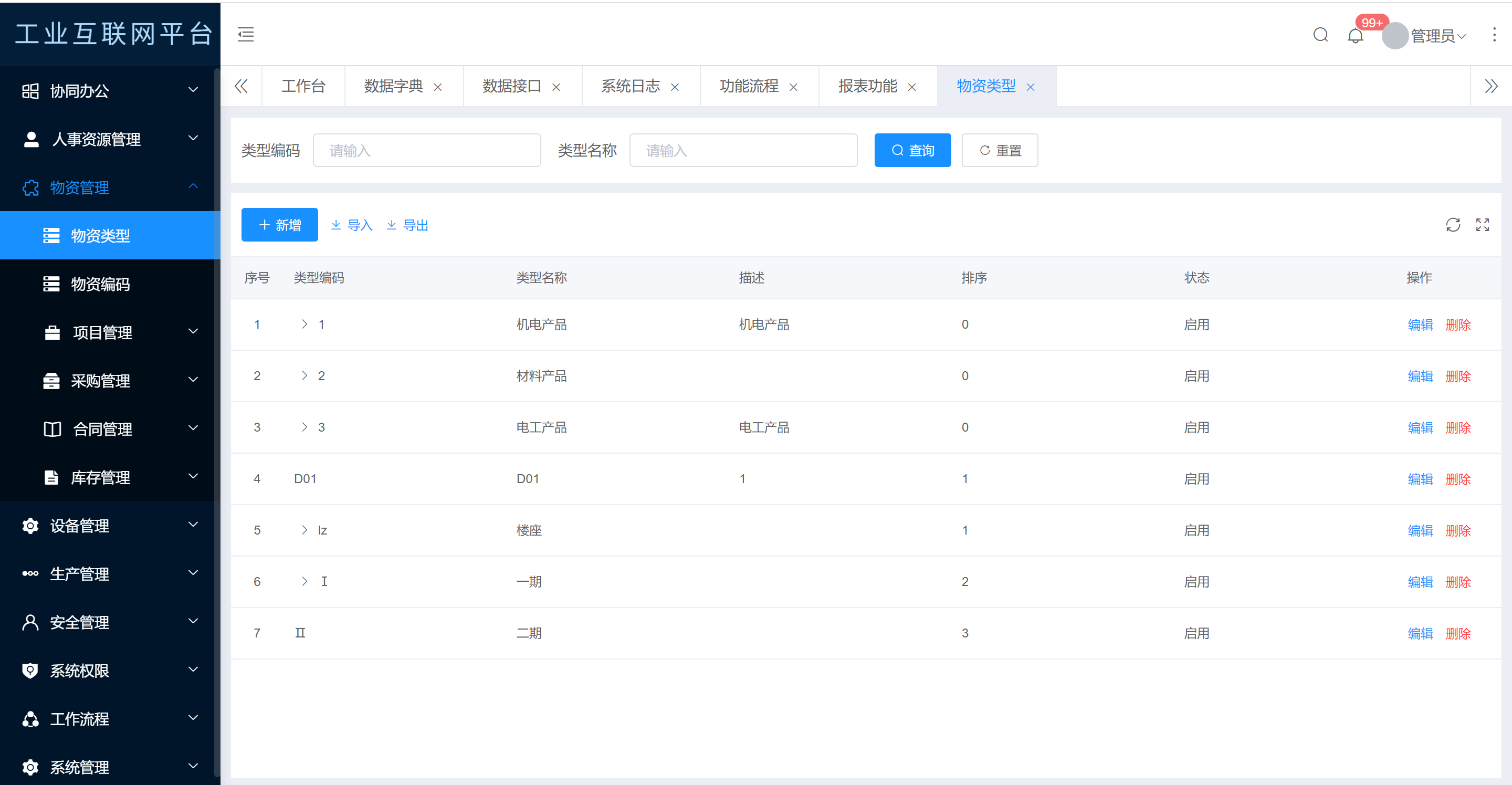Click the 导入 import link
Screen dimensions: 1512x785
point(352,225)
